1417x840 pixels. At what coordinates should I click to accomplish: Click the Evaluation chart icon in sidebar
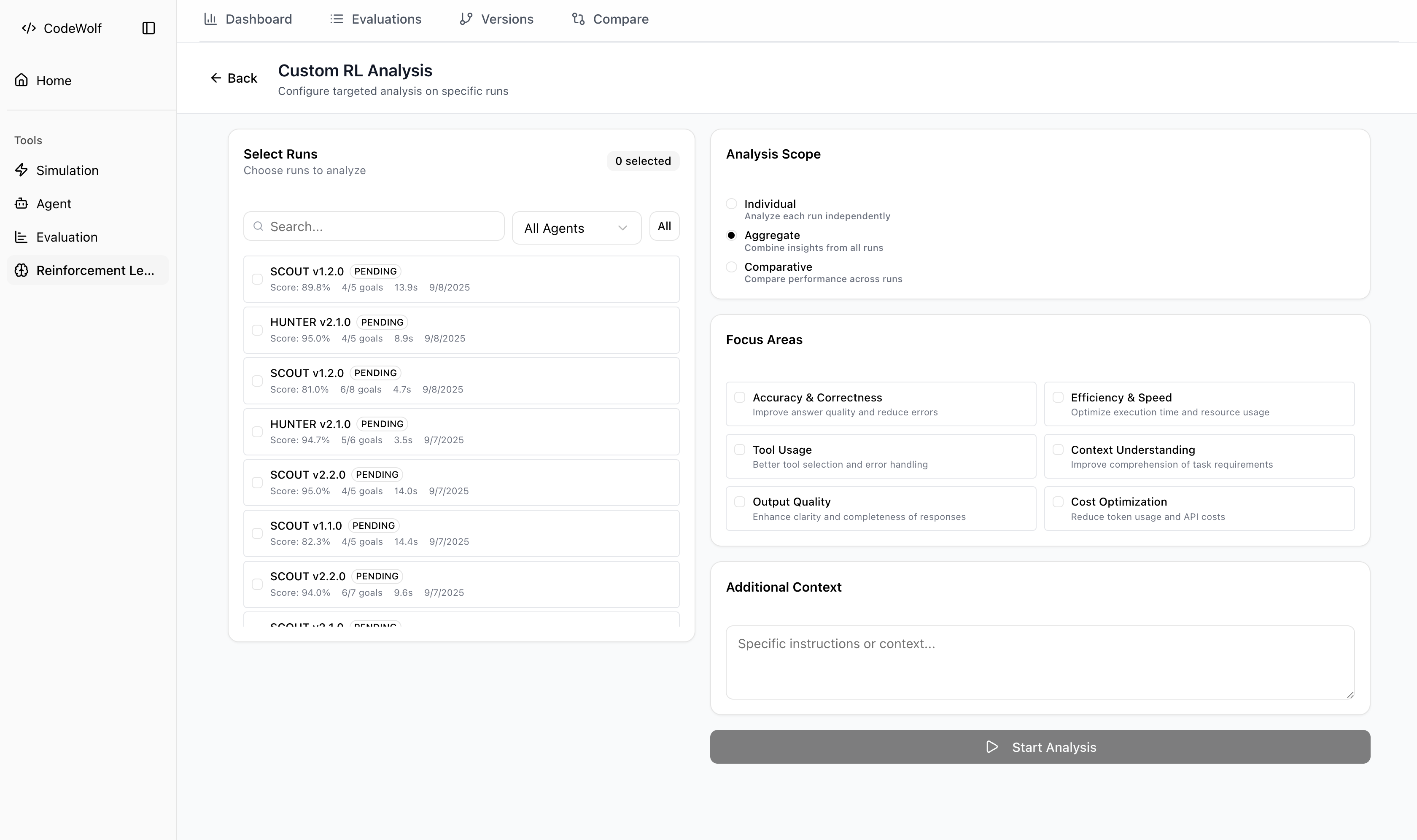(22, 237)
